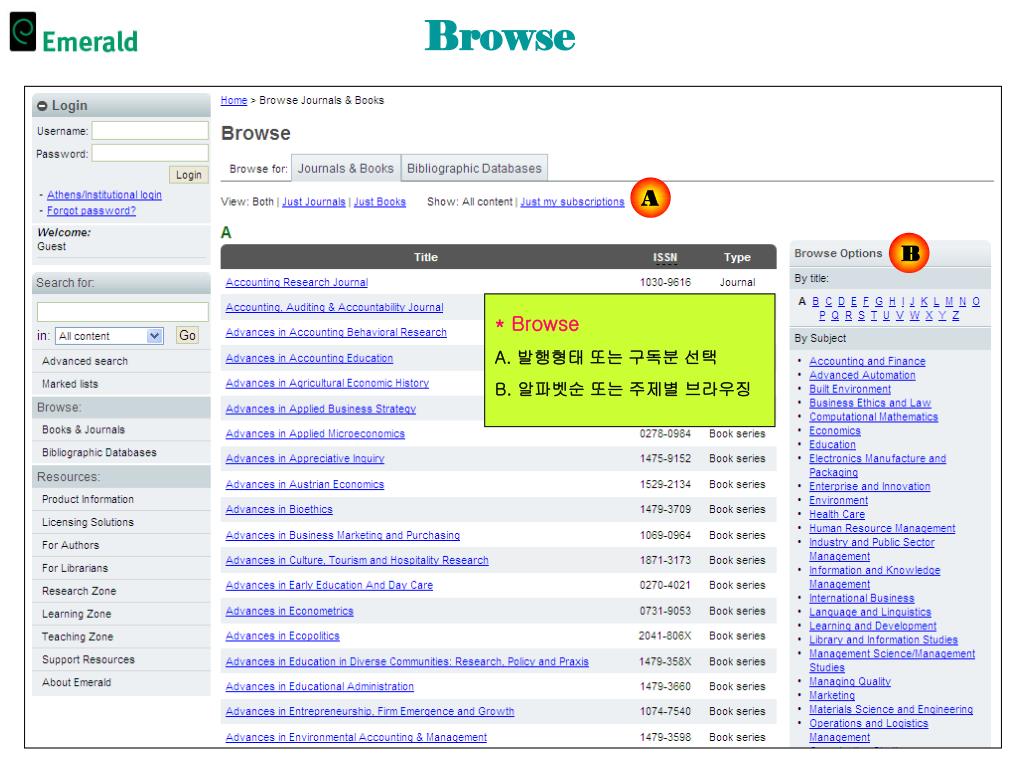The width and height of the screenshot is (1024, 768).
Task: Open Marked lists in sidebar
Action: coord(70,384)
